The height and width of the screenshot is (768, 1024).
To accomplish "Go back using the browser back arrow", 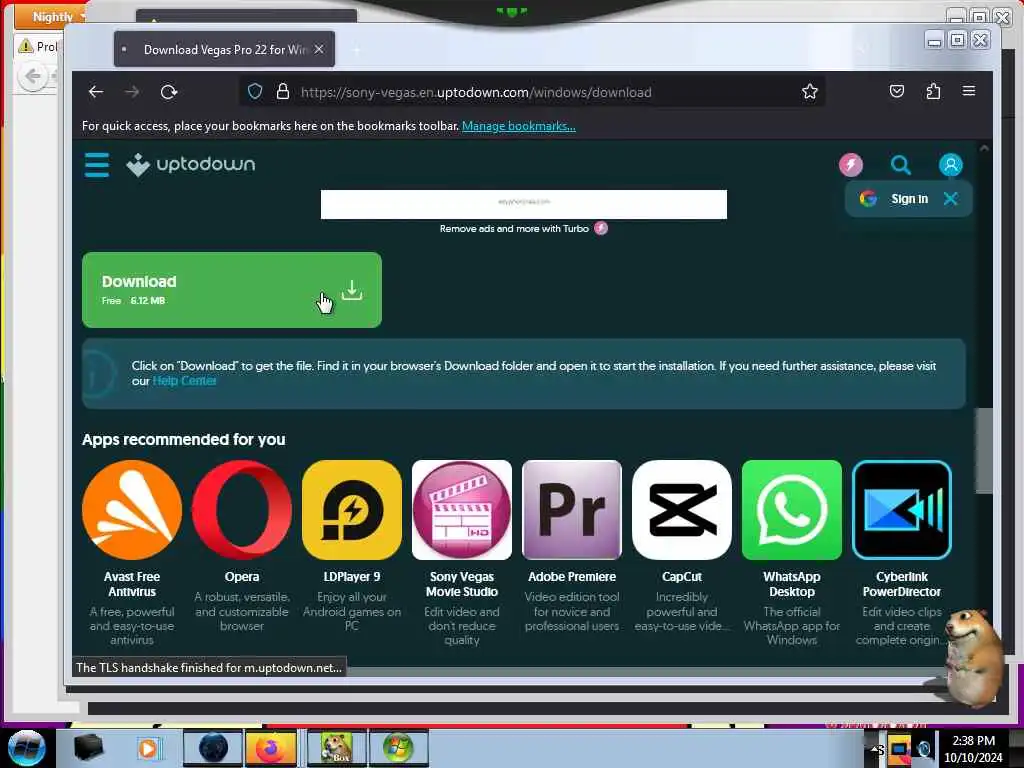I will click(96, 92).
